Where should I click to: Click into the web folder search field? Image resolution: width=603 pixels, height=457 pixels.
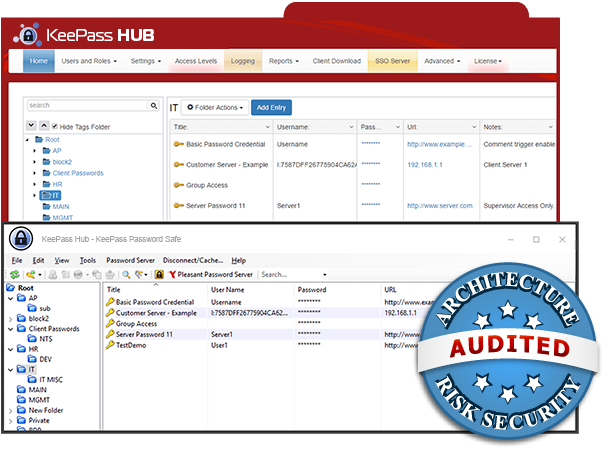(88, 105)
